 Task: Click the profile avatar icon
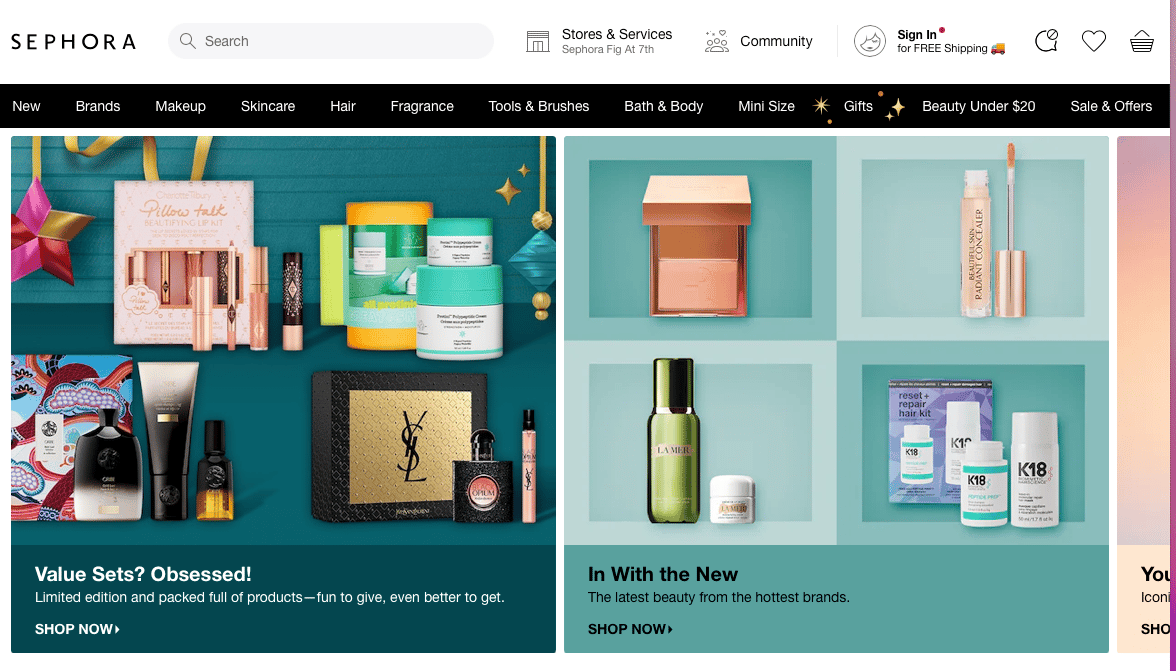pos(870,41)
